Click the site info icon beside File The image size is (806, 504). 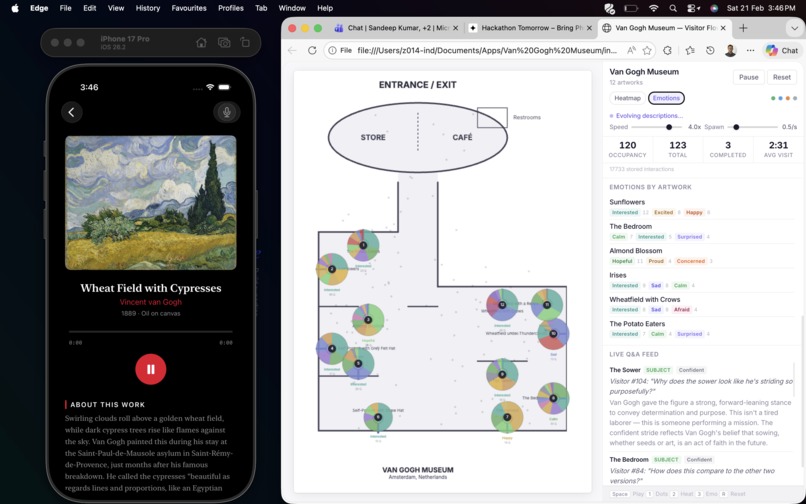333,50
